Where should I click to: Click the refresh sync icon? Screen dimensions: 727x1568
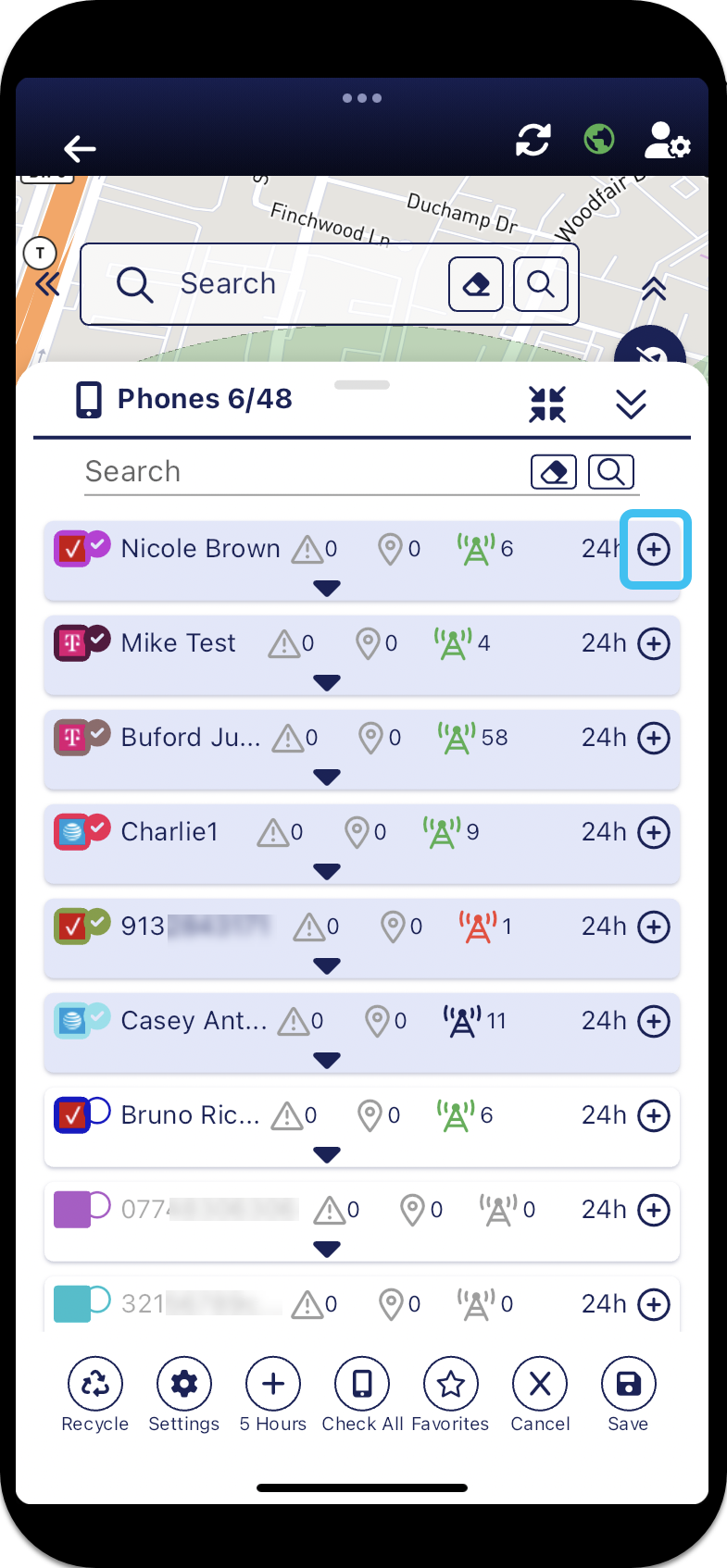533,141
